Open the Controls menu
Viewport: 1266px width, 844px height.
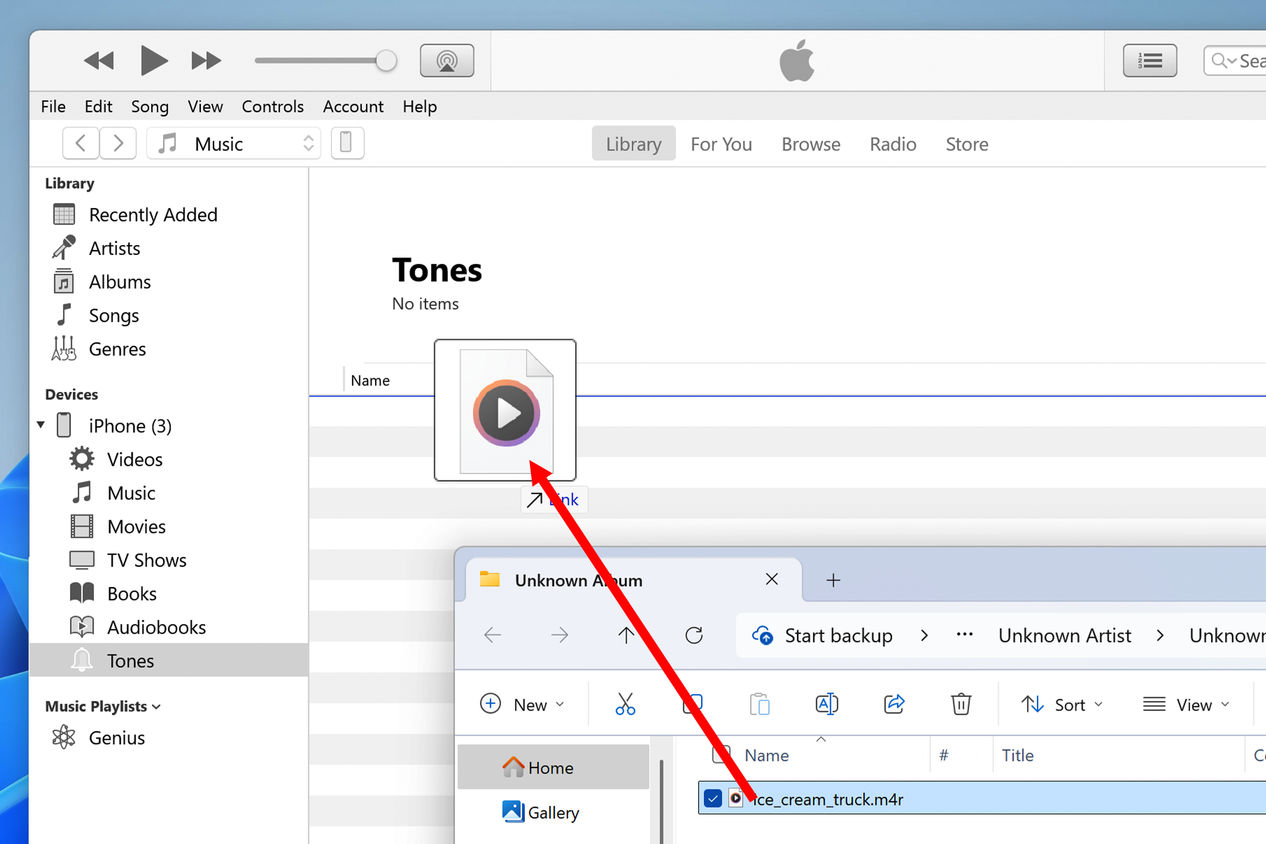coord(272,106)
